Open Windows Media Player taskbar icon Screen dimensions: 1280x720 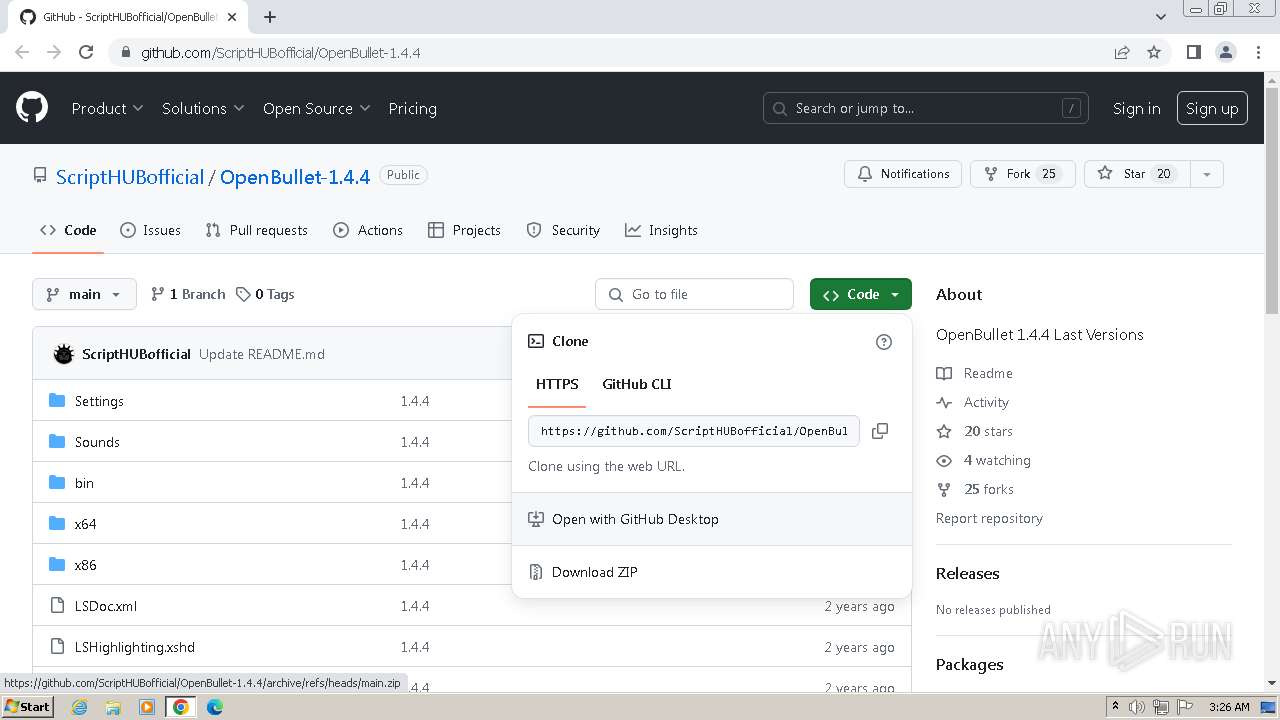[x=147, y=707]
